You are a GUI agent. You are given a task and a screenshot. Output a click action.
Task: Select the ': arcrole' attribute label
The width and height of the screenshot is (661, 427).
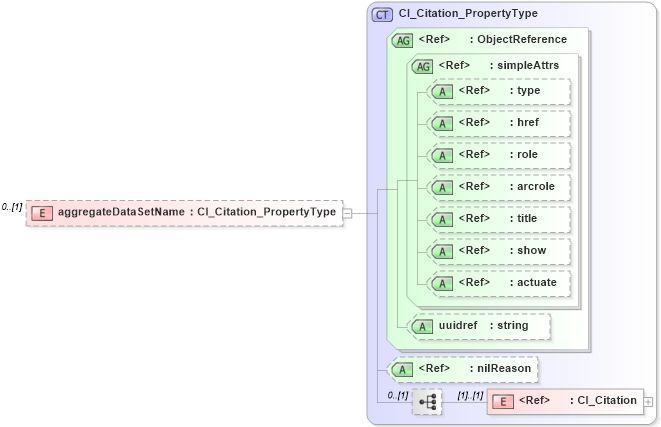click(532, 186)
